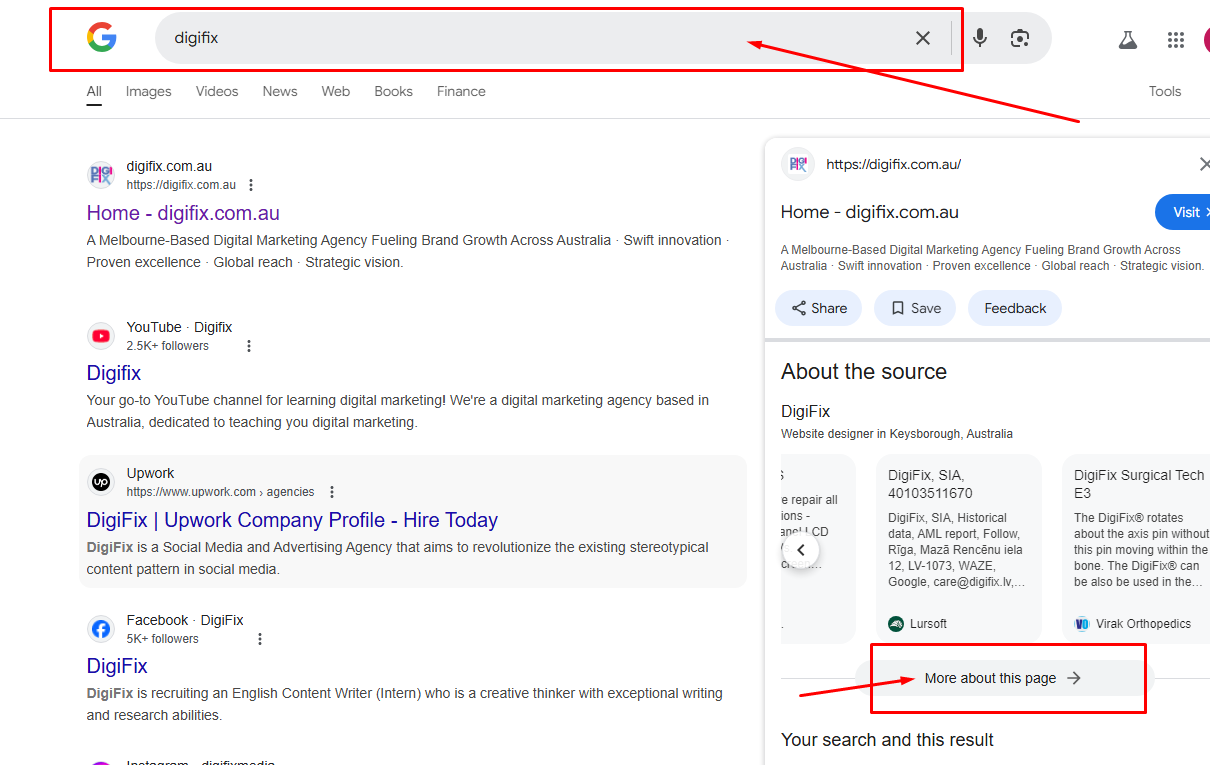This screenshot has height=765, width=1210.
Task: Open the three-dot menu for the Upwork result
Action: pos(332,492)
